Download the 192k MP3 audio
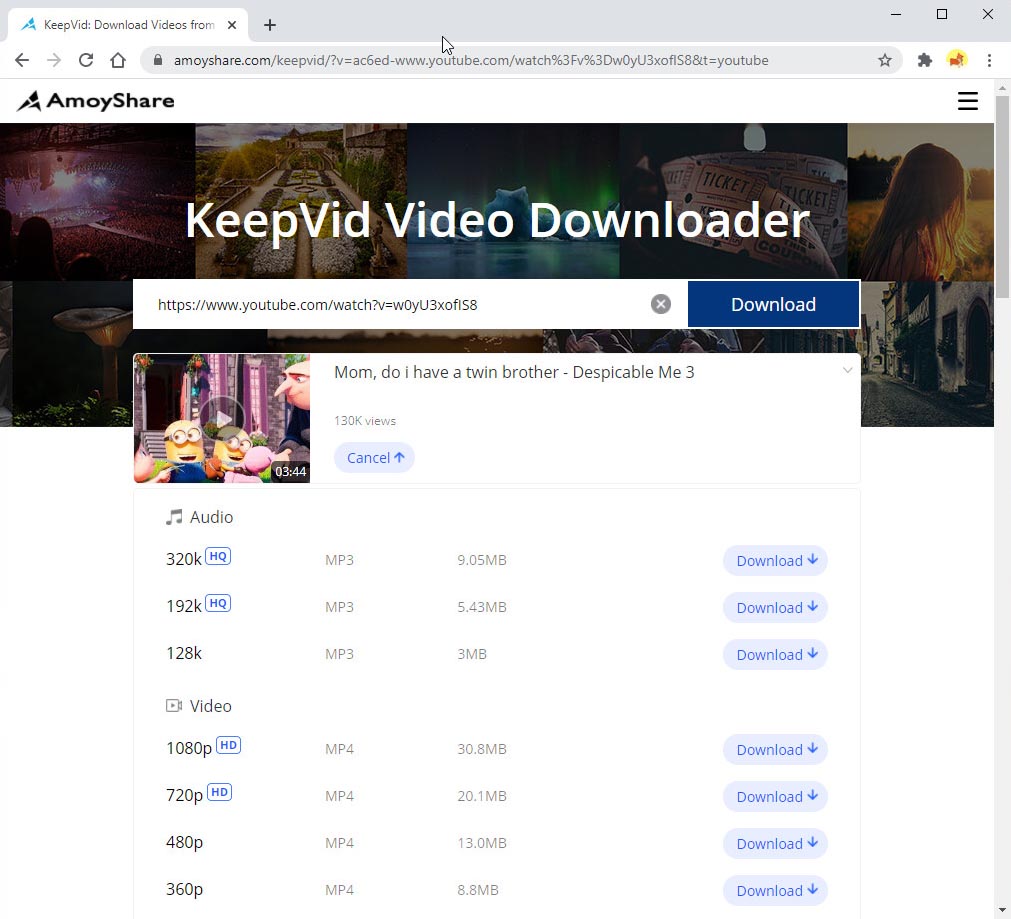The width and height of the screenshot is (1011, 919). (x=775, y=608)
